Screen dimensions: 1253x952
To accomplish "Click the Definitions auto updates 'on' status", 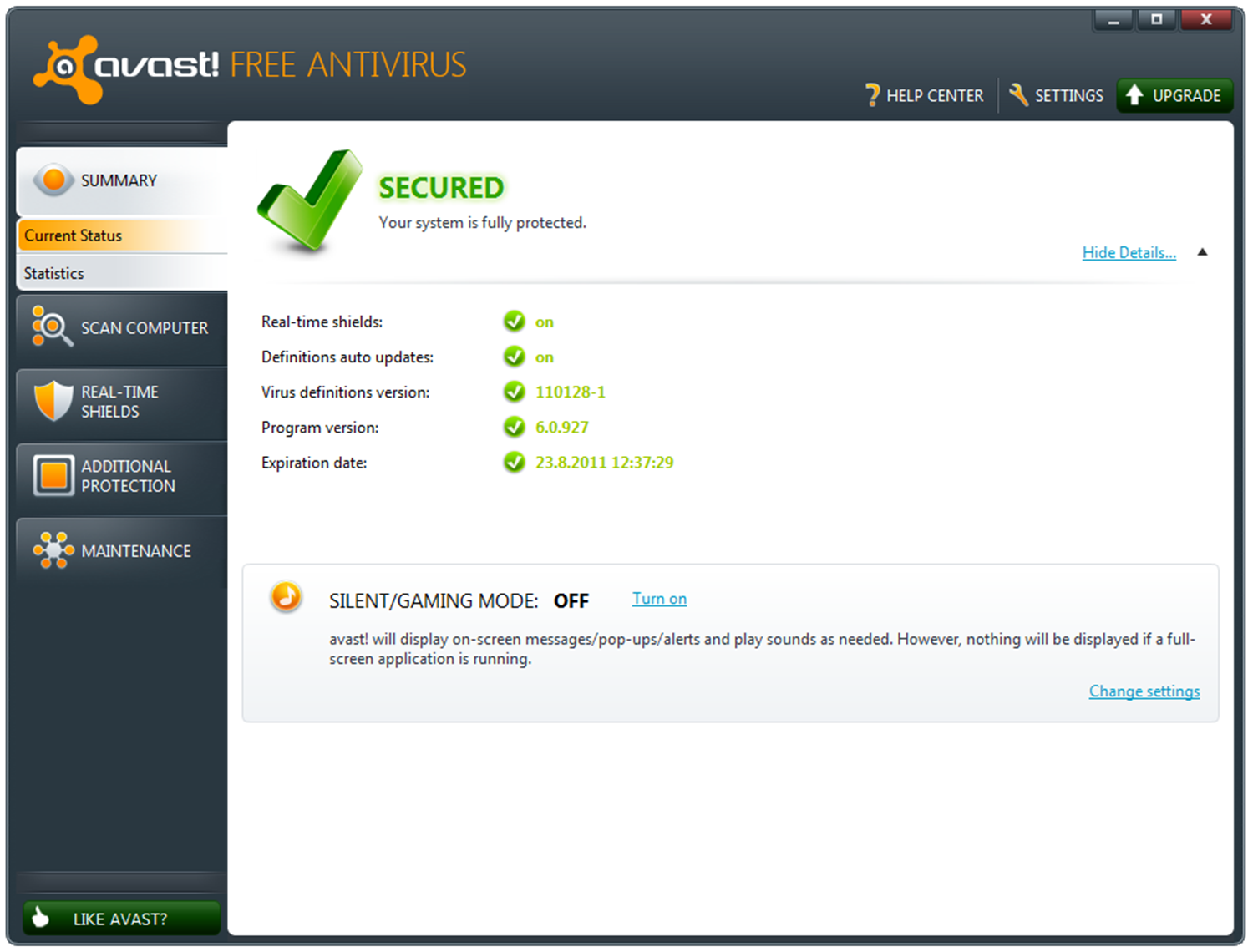I will click(545, 357).
